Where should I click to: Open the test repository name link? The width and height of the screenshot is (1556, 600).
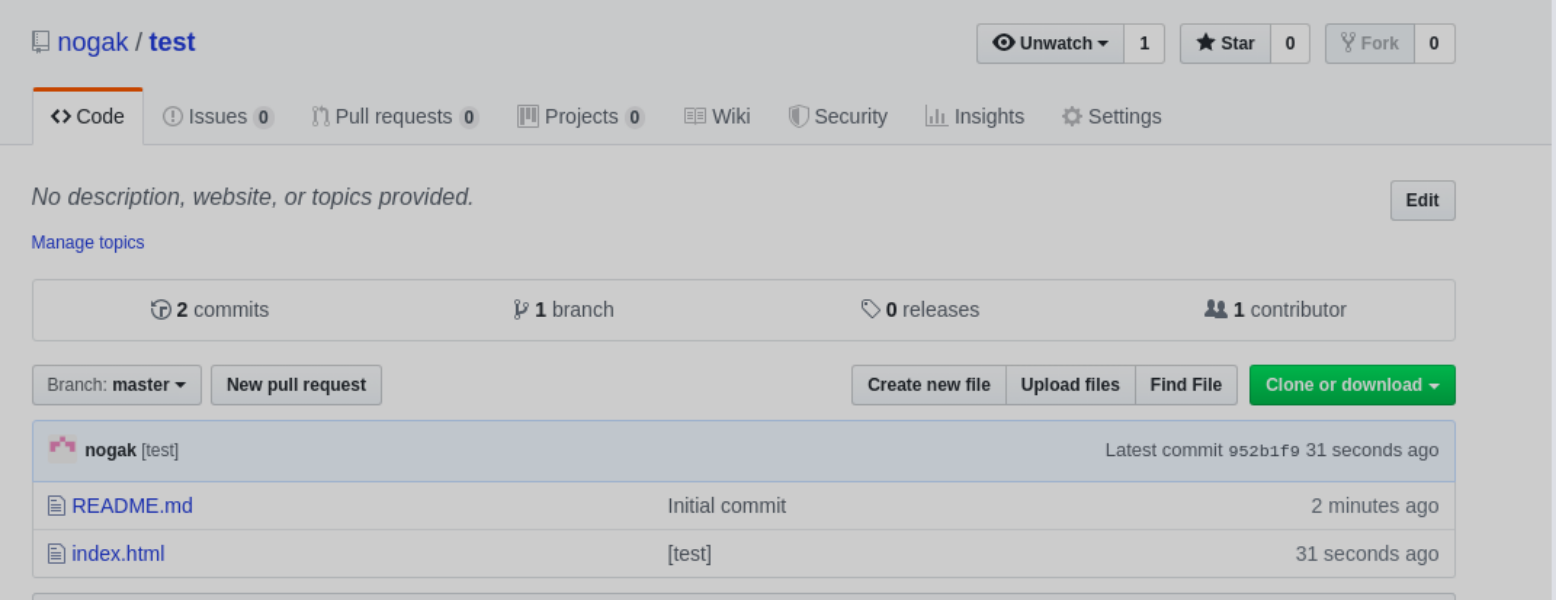coord(172,42)
